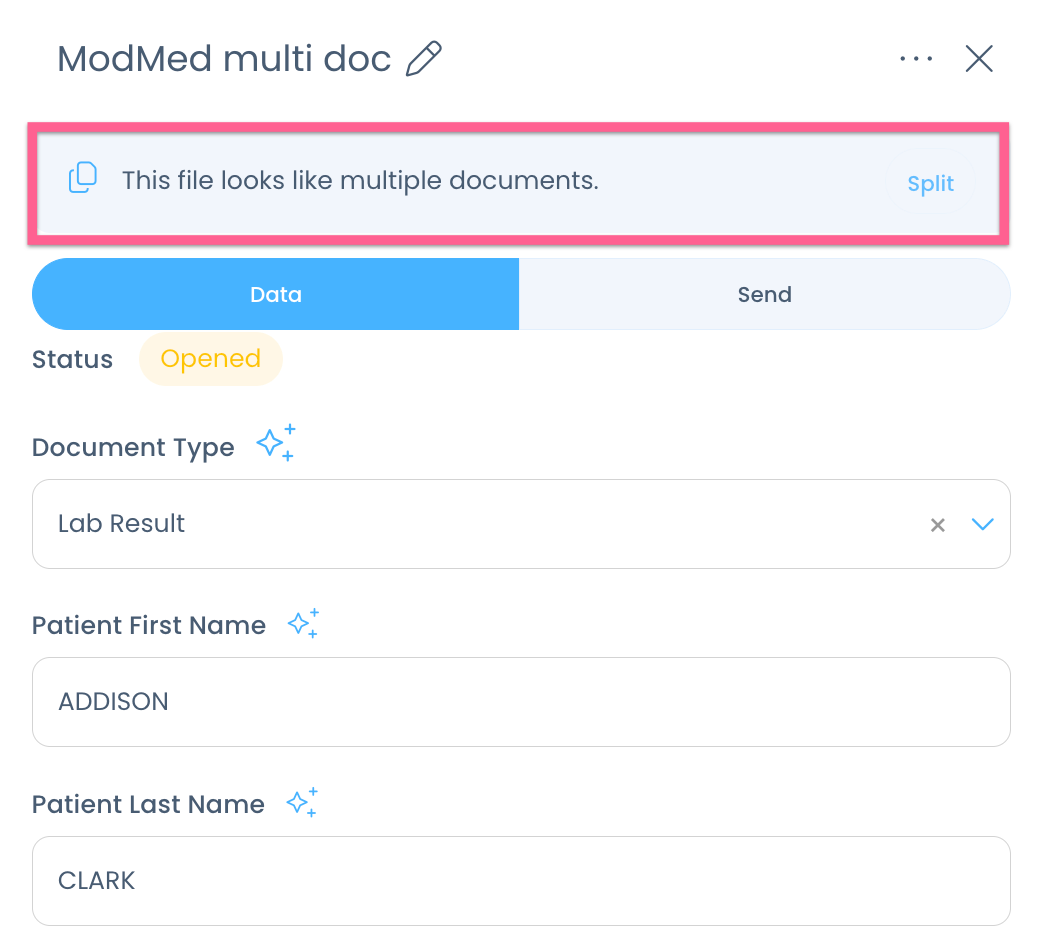Click the sparkle icon beside Patient First Name

click(x=303, y=623)
